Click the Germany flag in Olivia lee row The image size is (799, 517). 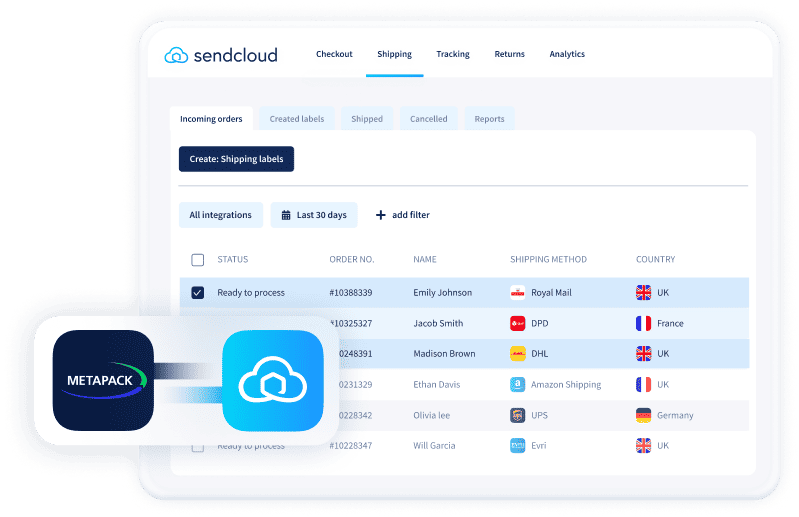pyautogui.click(x=644, y=415)
